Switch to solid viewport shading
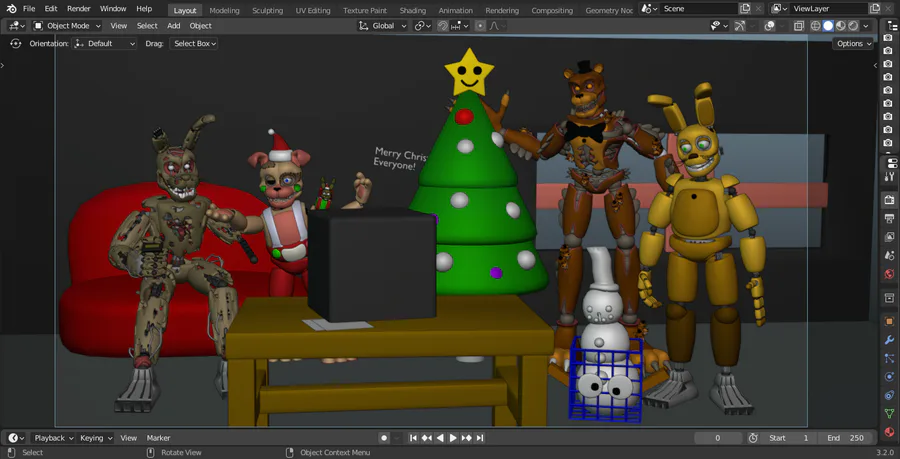This screenshot has height=459, width=900. click(x=828, y=26)
